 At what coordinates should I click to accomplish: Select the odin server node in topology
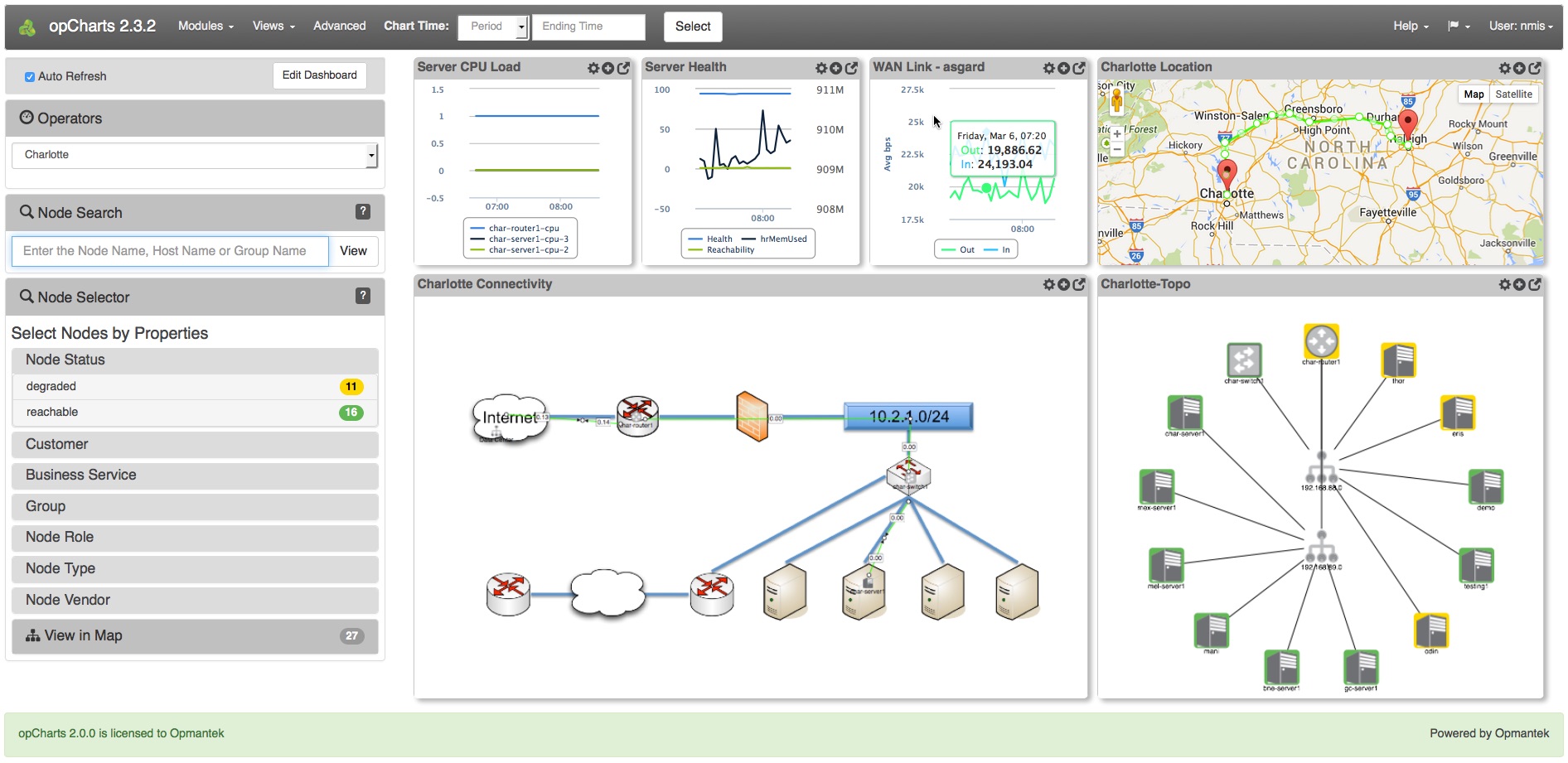coord(1431,630)
